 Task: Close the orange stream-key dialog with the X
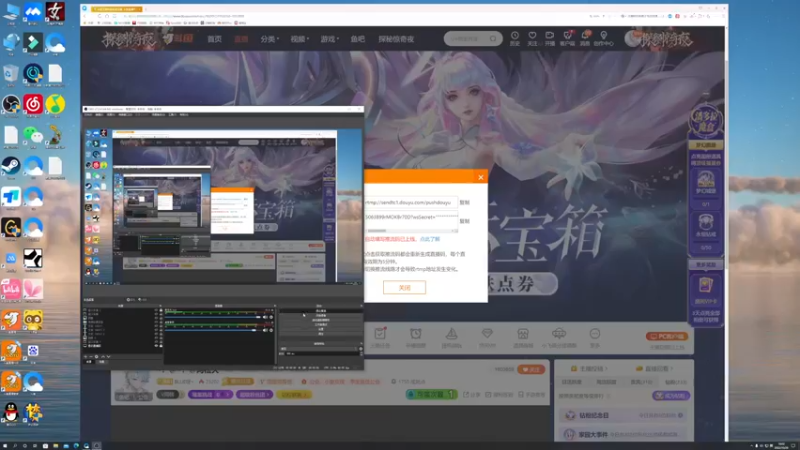pos(481,177)
